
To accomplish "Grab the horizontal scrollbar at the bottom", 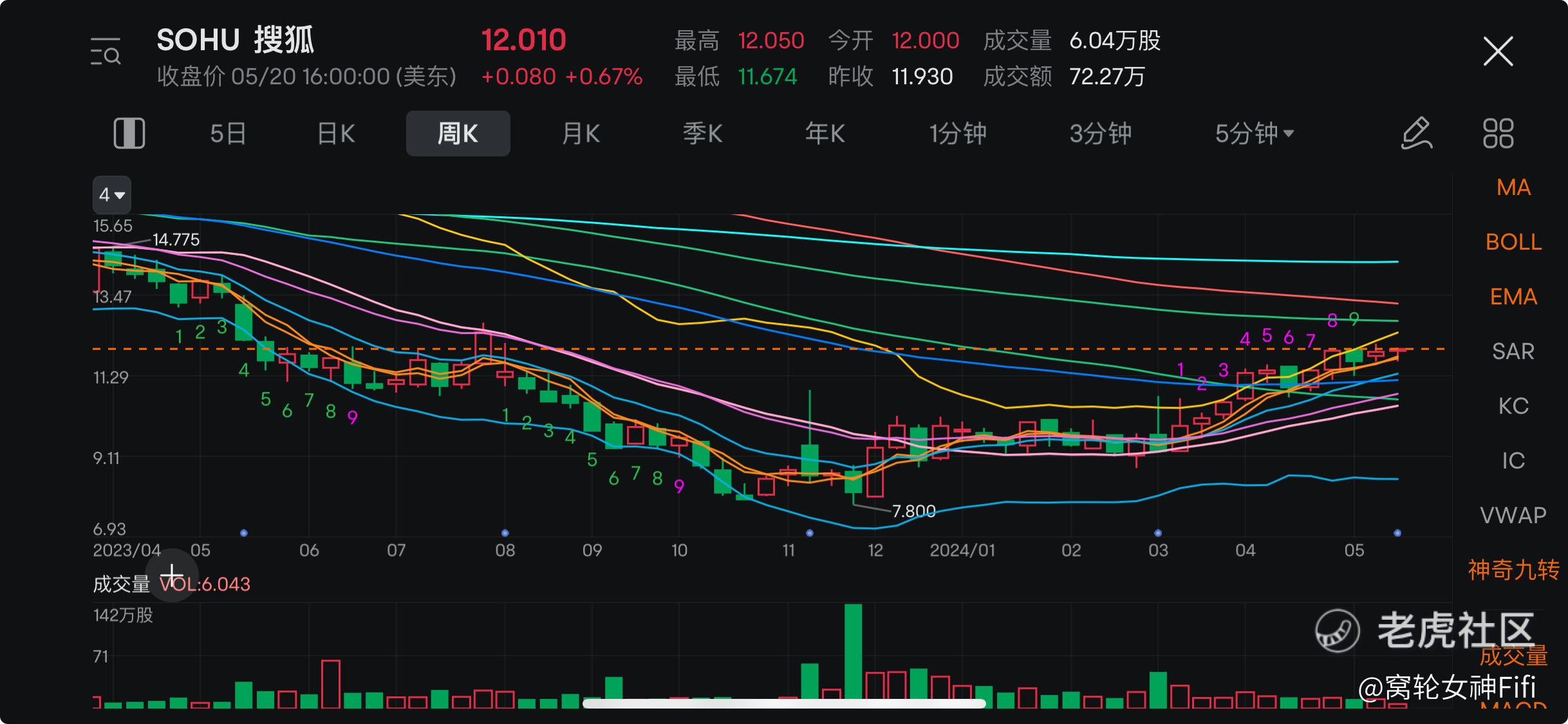I will (784, 703).
